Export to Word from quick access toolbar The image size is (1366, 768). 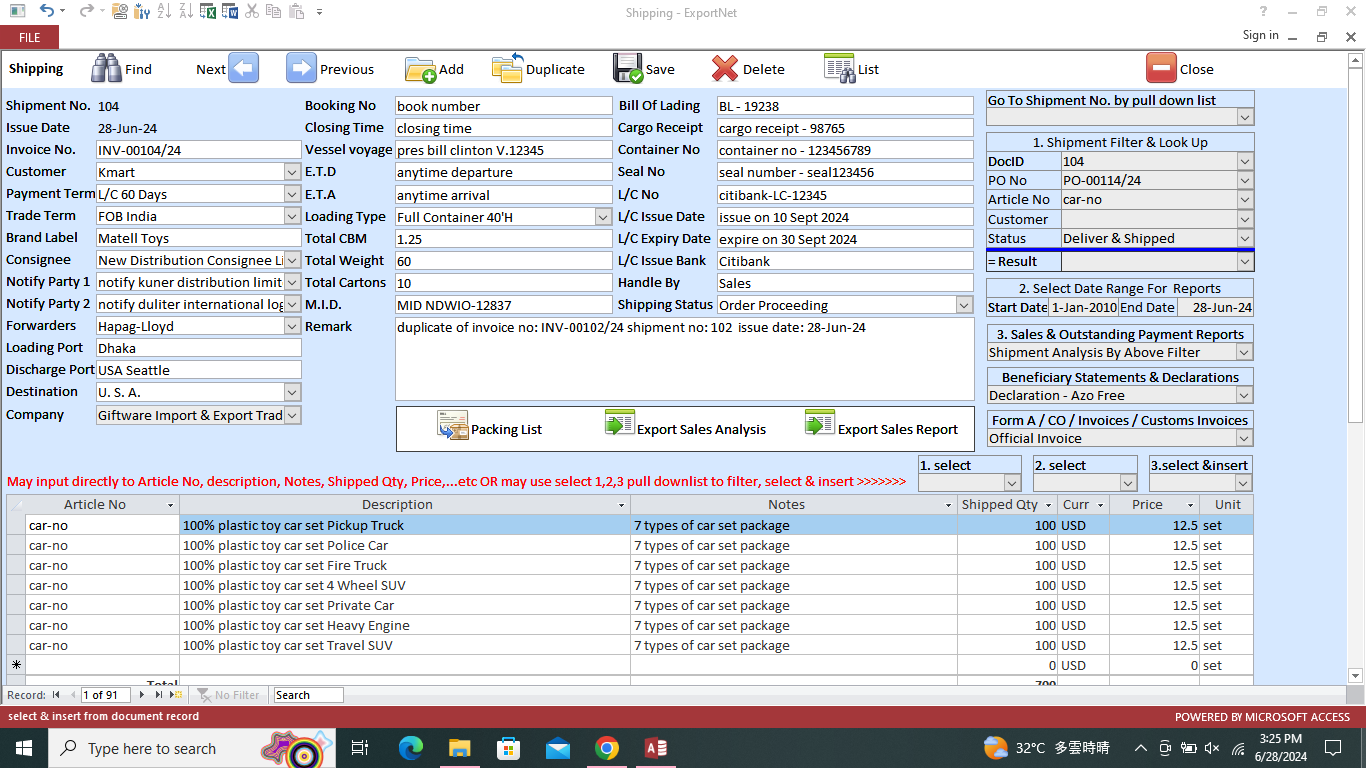tap(230, 12)
